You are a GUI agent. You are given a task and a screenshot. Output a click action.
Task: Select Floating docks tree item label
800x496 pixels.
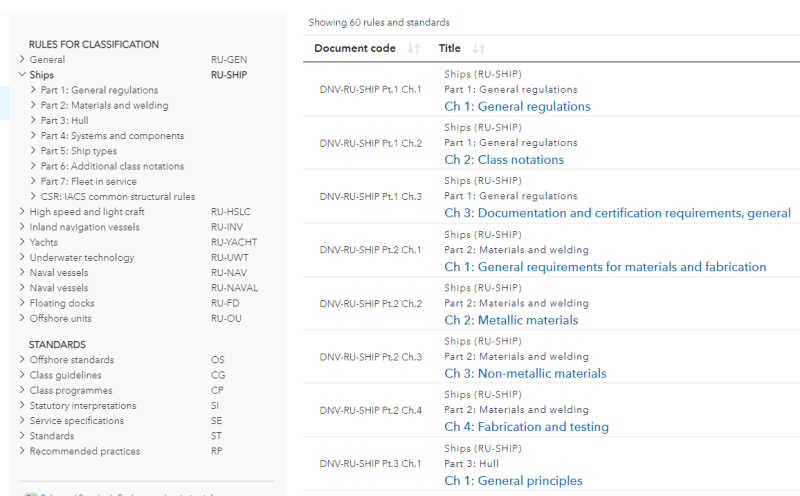pyautogui.click(x=62, y=303)
